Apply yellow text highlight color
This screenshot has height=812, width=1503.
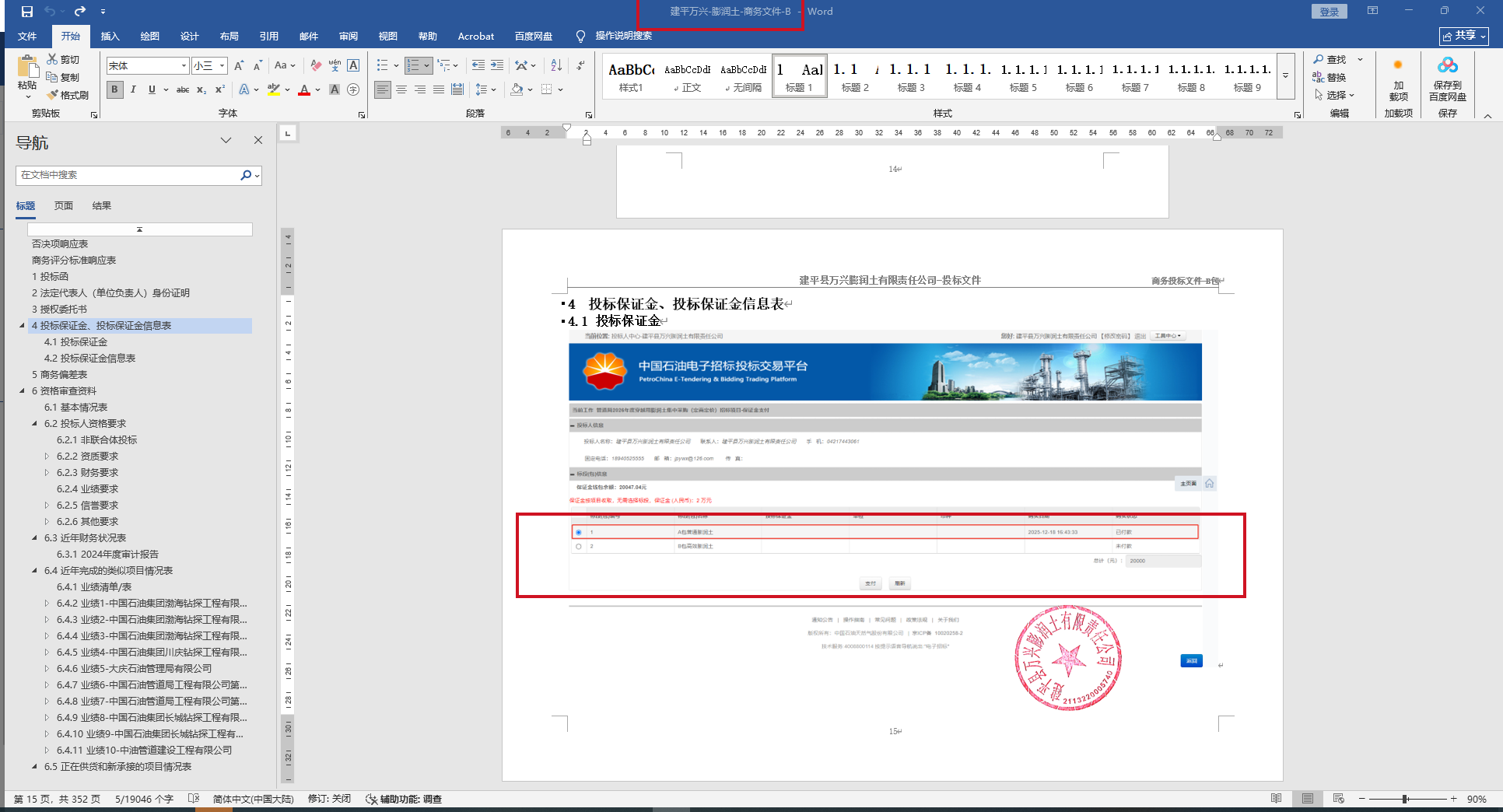click(273, 89)
